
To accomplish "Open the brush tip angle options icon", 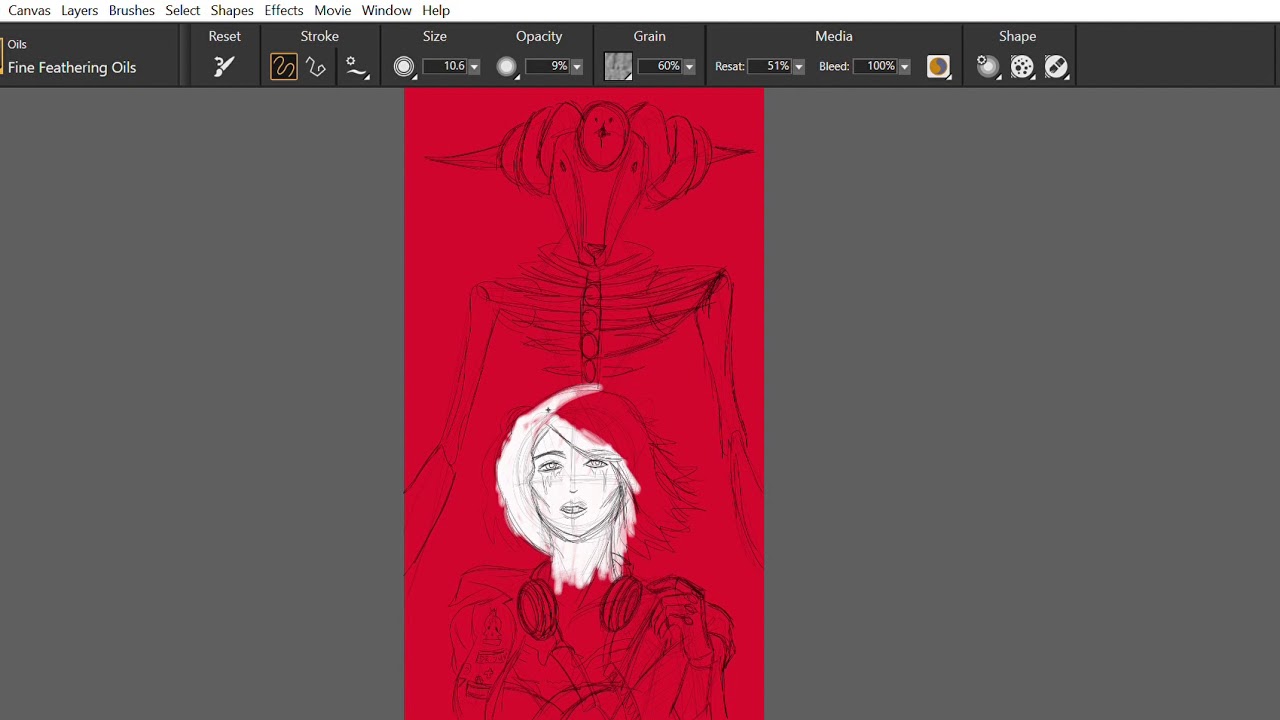I will click(1056, 67).
